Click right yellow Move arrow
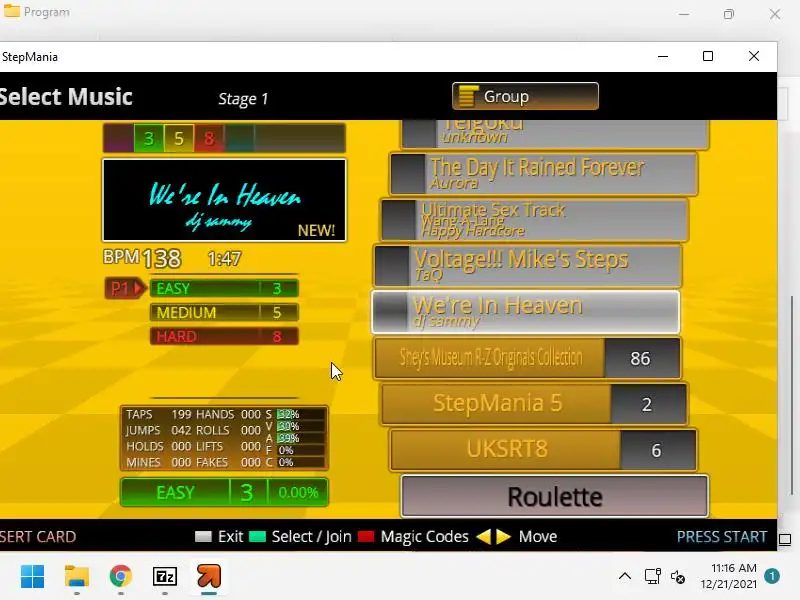The width and height of the screenshot is (800, 600). 503,536
